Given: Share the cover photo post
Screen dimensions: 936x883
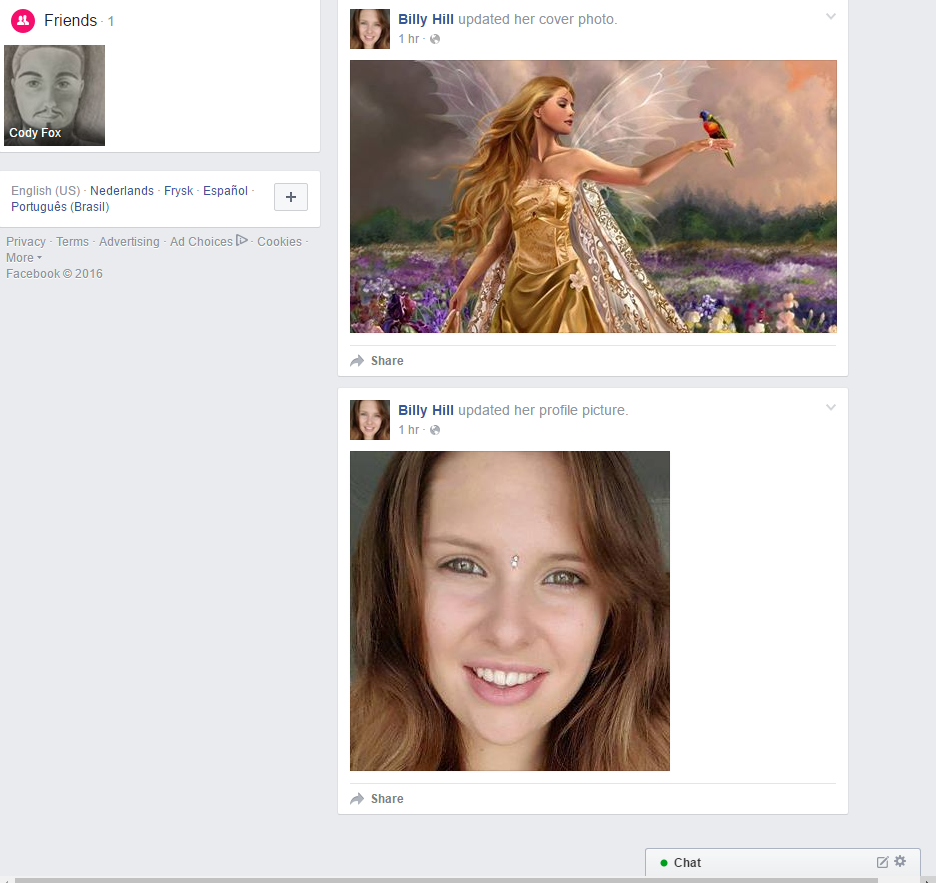Looking at the screenshot, I should tap(377, 361).
